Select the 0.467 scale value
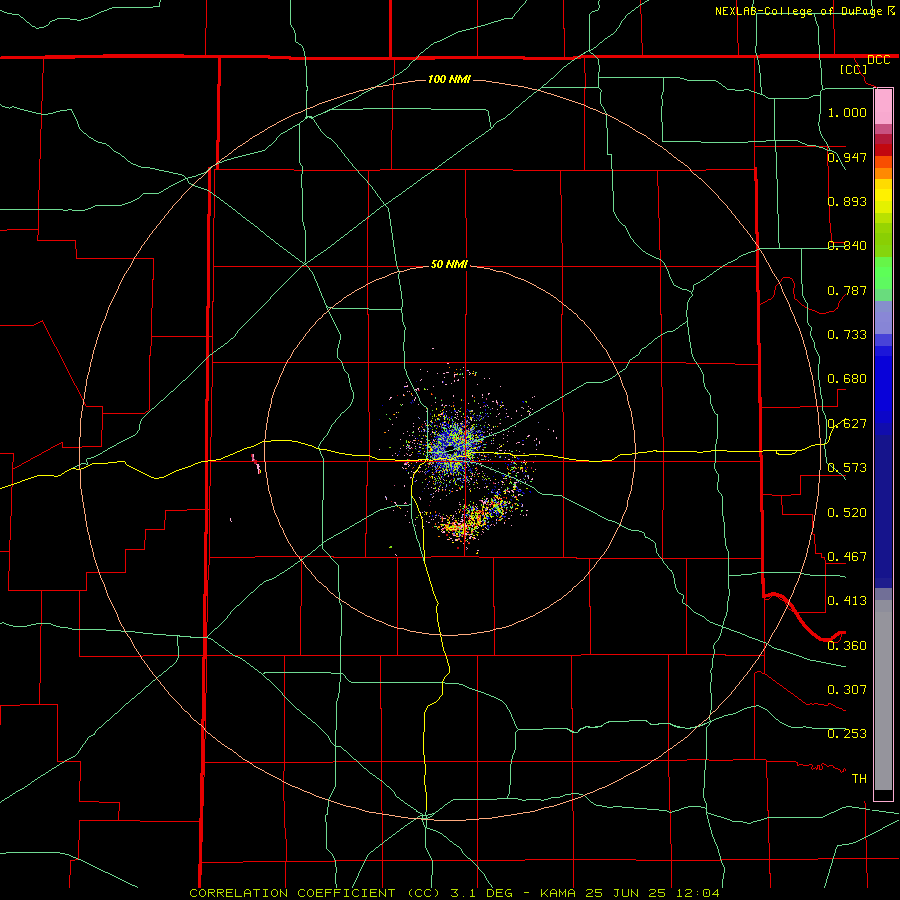 847,556
